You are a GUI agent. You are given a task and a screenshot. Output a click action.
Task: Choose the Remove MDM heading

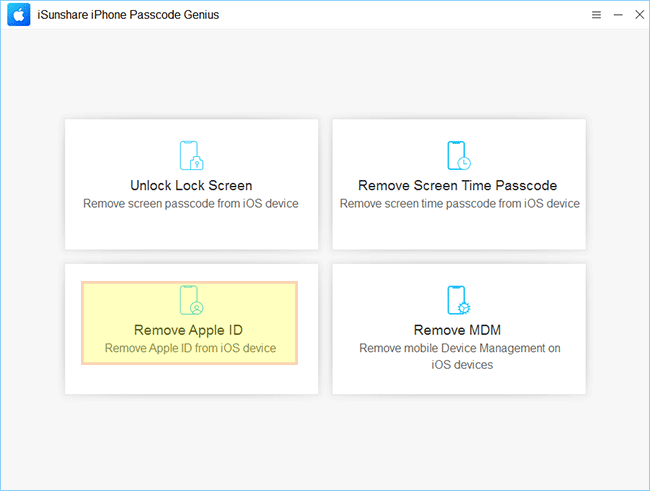(x=457, y=330)
